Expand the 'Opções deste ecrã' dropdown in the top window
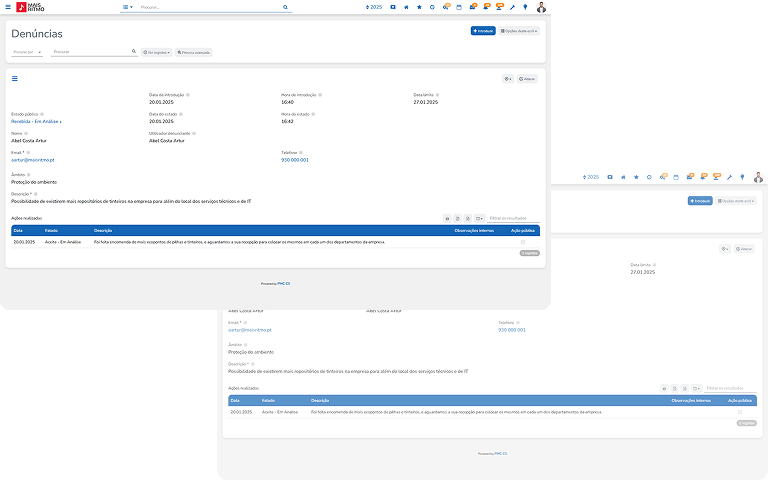Viewport: 768px width, 480px height. pyautogui.click(x=519, y=31)
